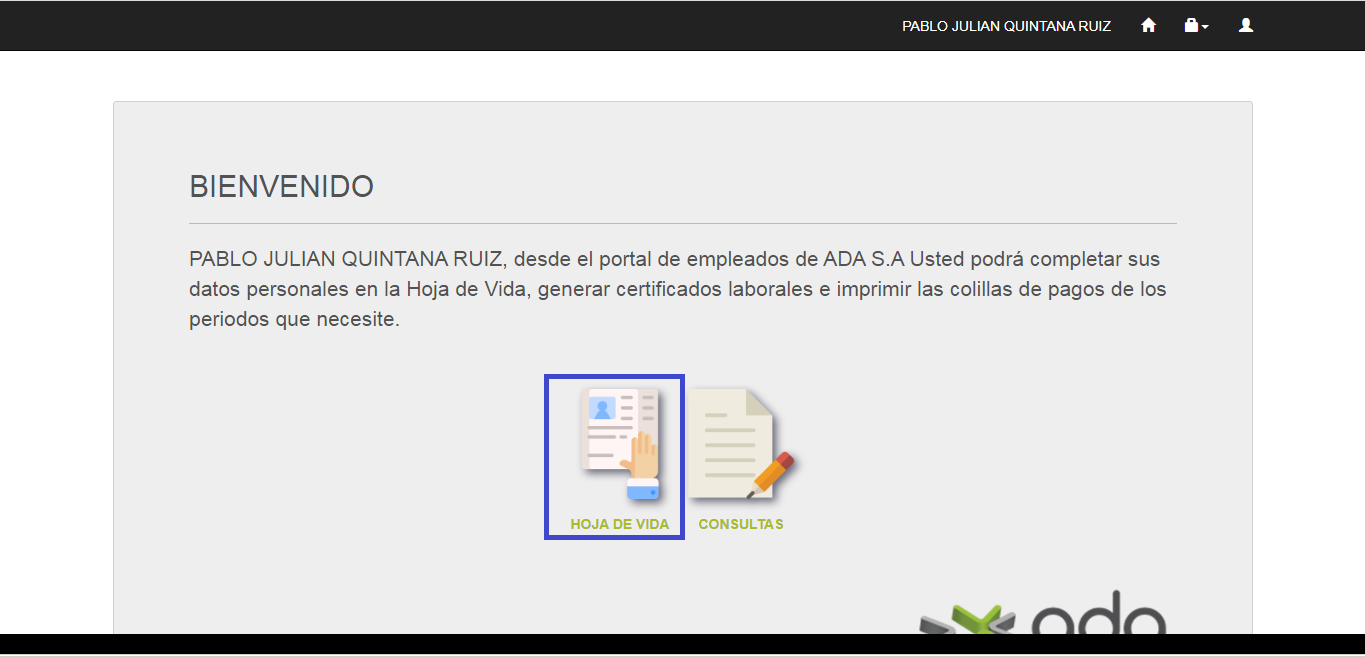1365x658 pixels.
Task: Open the Hoja de Vida resume icon
Action: 620,444
